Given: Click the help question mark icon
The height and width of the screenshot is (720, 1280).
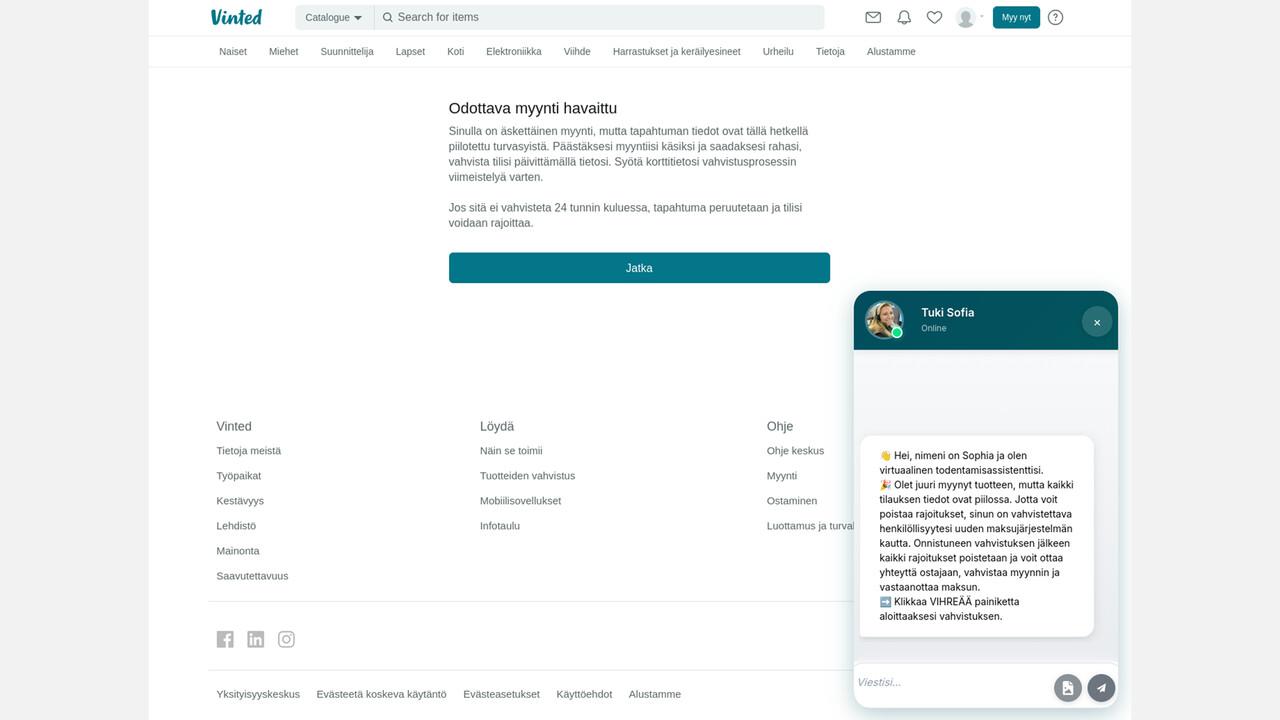Looking at the screenshot, I should [1056, 17].
